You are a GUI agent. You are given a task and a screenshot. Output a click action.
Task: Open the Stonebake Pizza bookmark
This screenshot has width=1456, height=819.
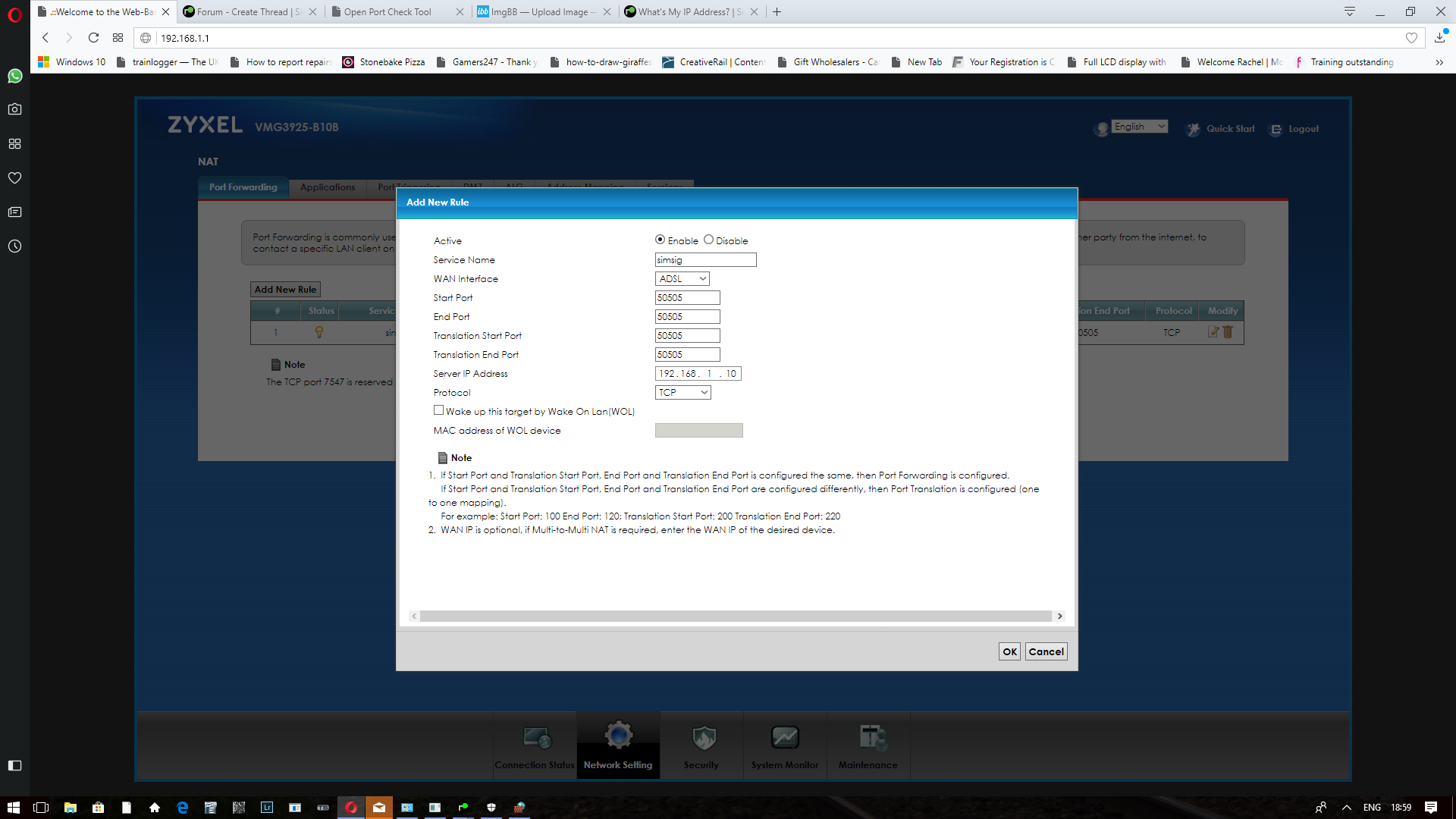(384, 62)
